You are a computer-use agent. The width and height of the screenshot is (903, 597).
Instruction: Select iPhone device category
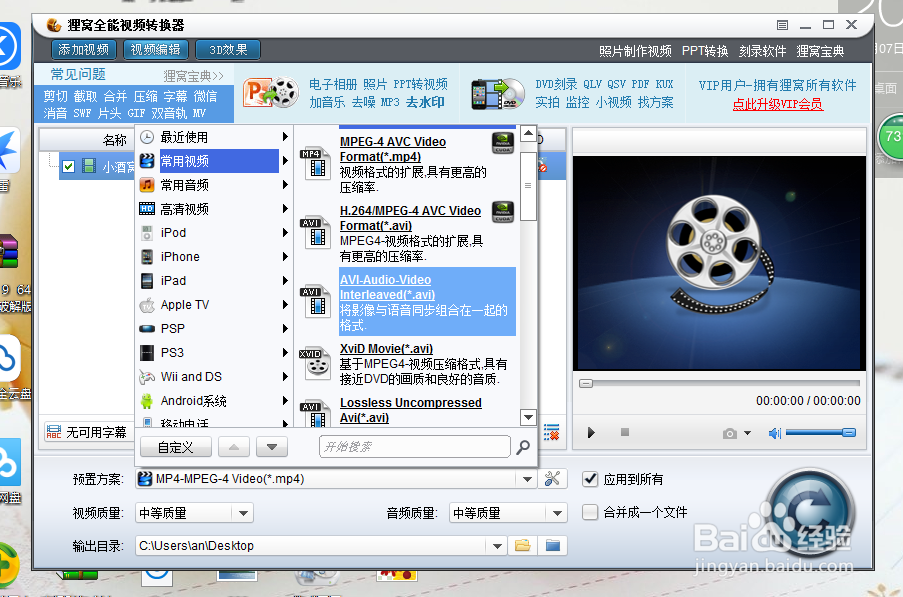coord(214,257)
